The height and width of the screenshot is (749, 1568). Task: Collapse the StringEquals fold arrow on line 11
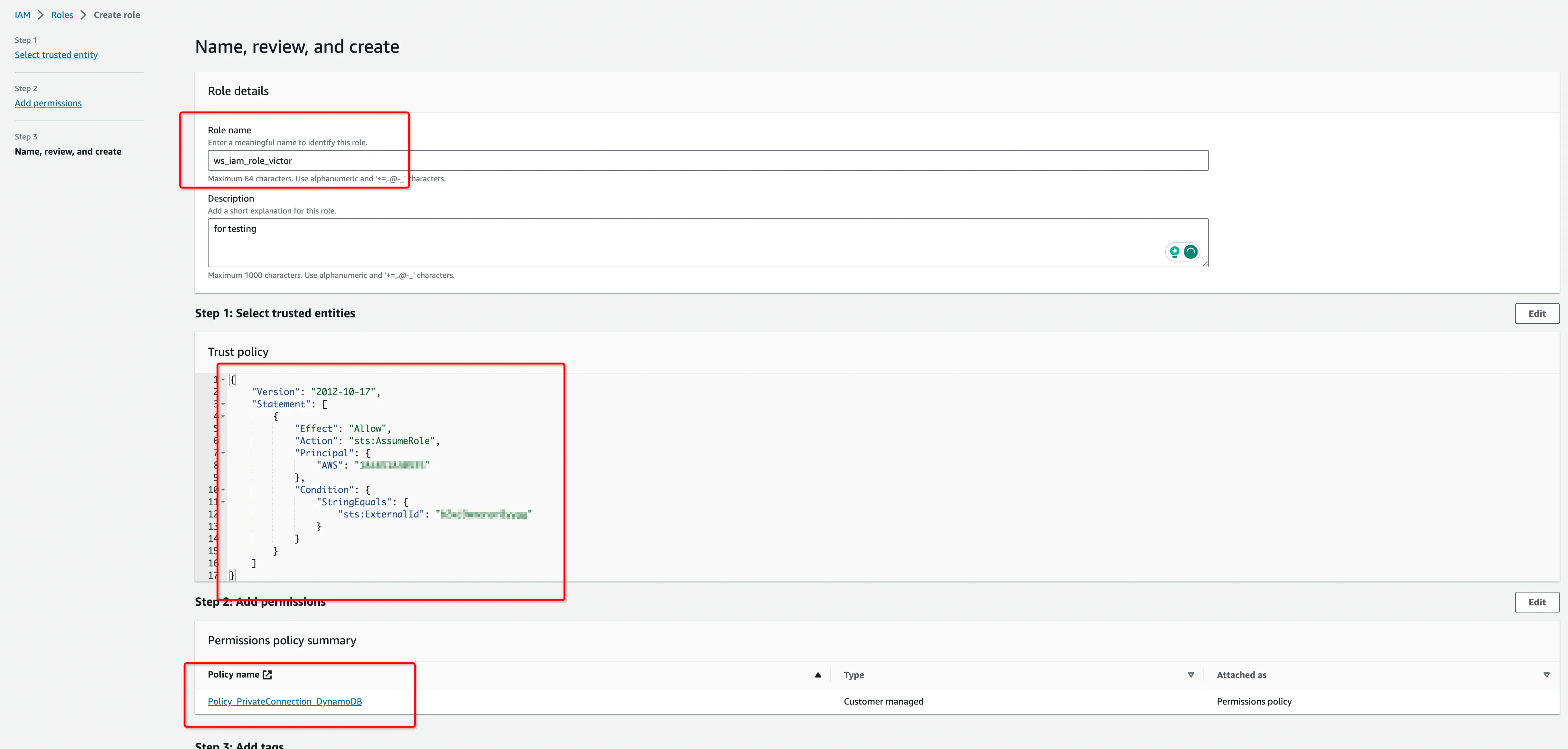coord(223,502)
